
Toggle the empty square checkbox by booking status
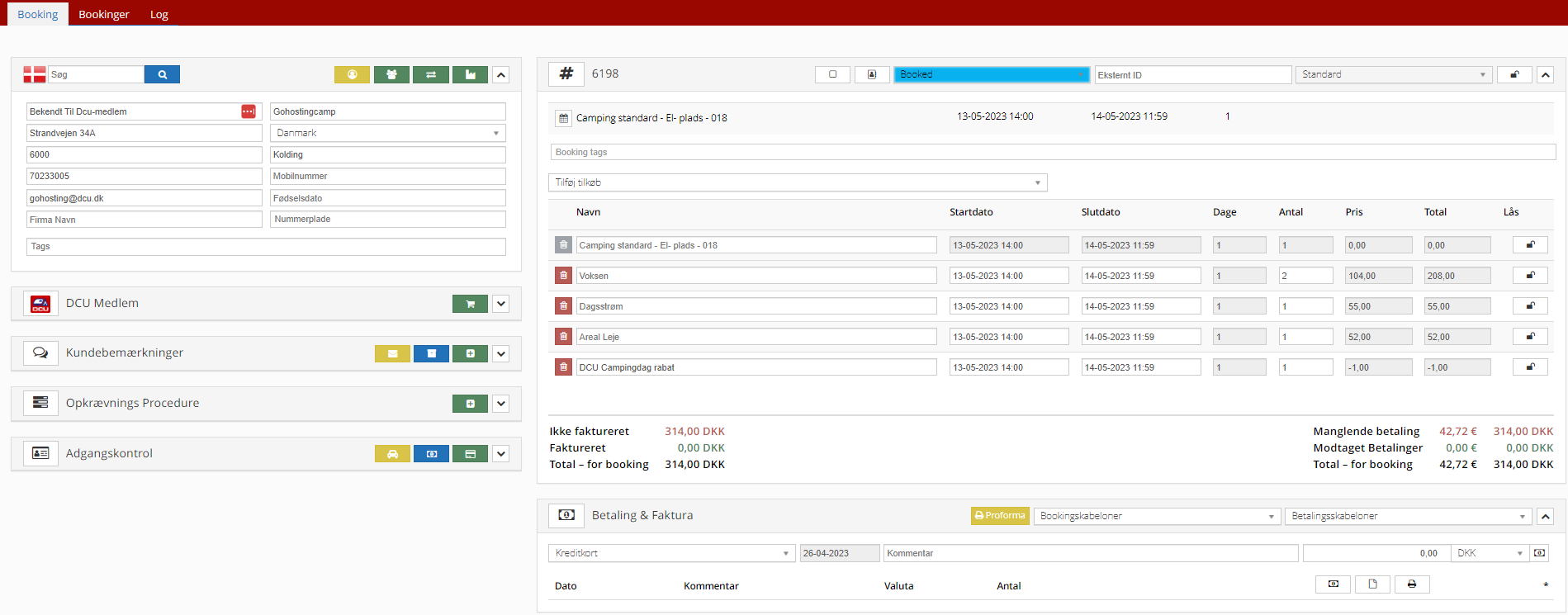pos(832,74)
